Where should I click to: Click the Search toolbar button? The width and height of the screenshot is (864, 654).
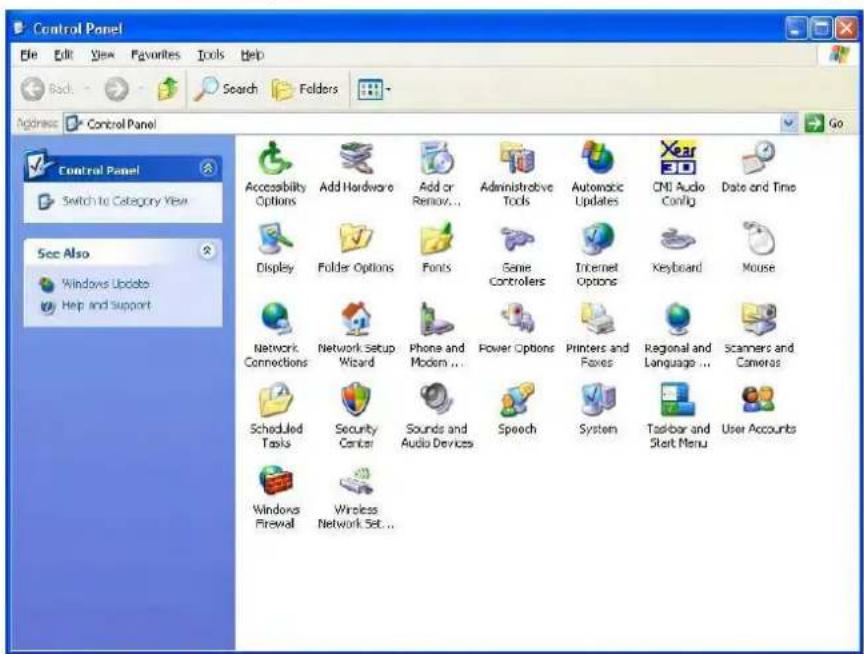tap(226, 89)
